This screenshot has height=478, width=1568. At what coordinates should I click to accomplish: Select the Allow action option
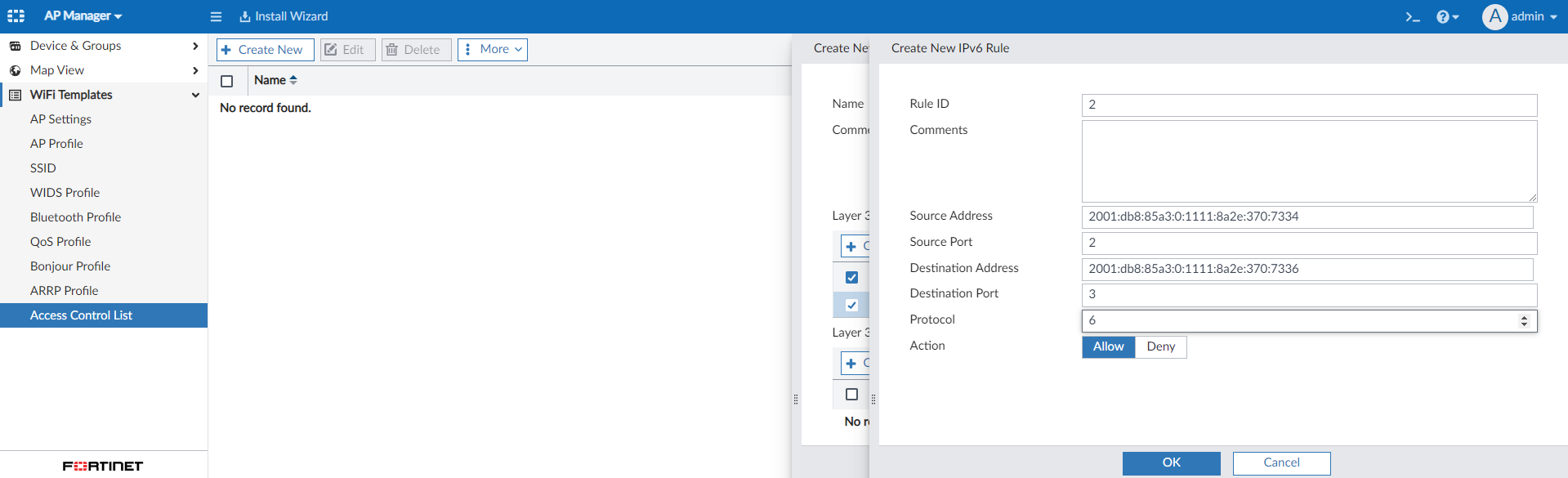click(1108, 346)
